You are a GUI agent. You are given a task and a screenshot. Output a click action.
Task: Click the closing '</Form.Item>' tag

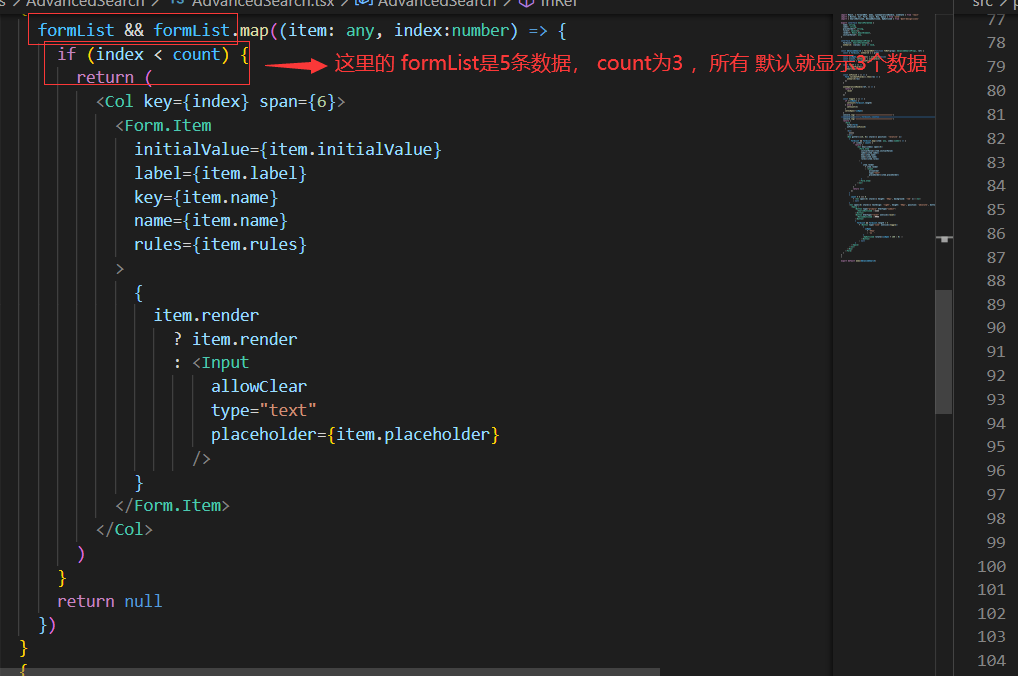[x=172, y=506]
